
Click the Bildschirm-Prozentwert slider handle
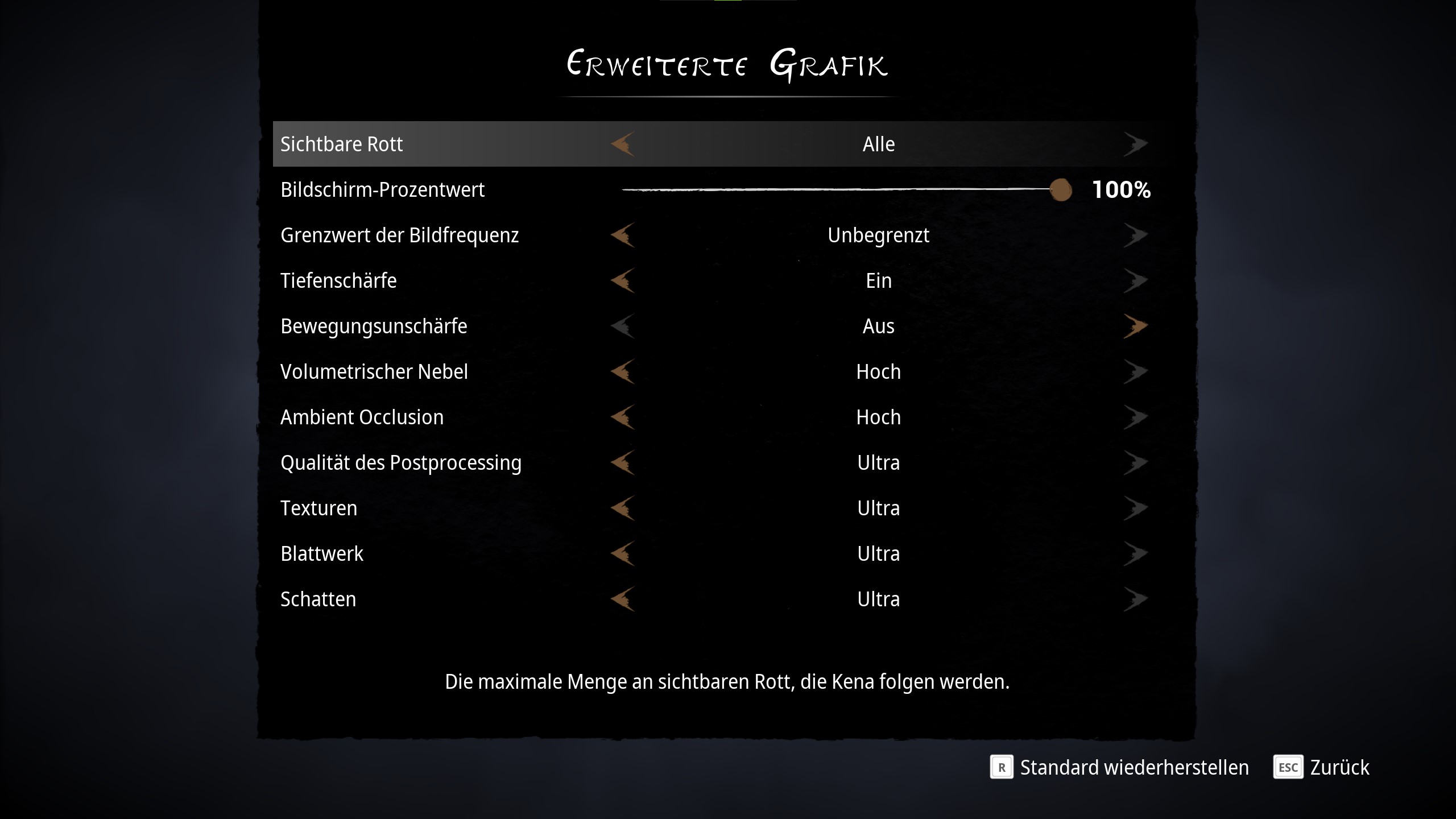[x=1061, y=190]
